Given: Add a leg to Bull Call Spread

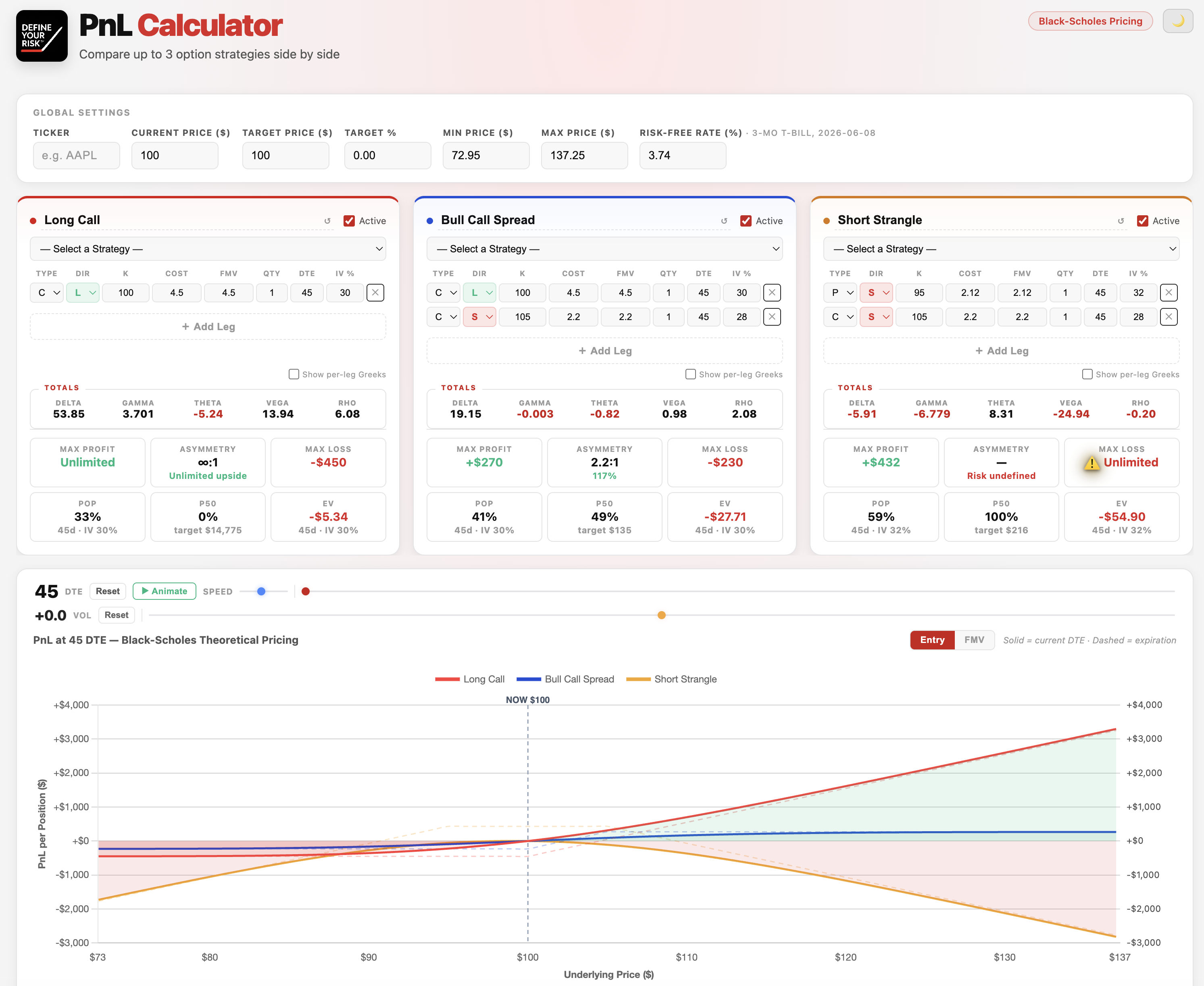Looking at the screenshot, I should point(604,351).
